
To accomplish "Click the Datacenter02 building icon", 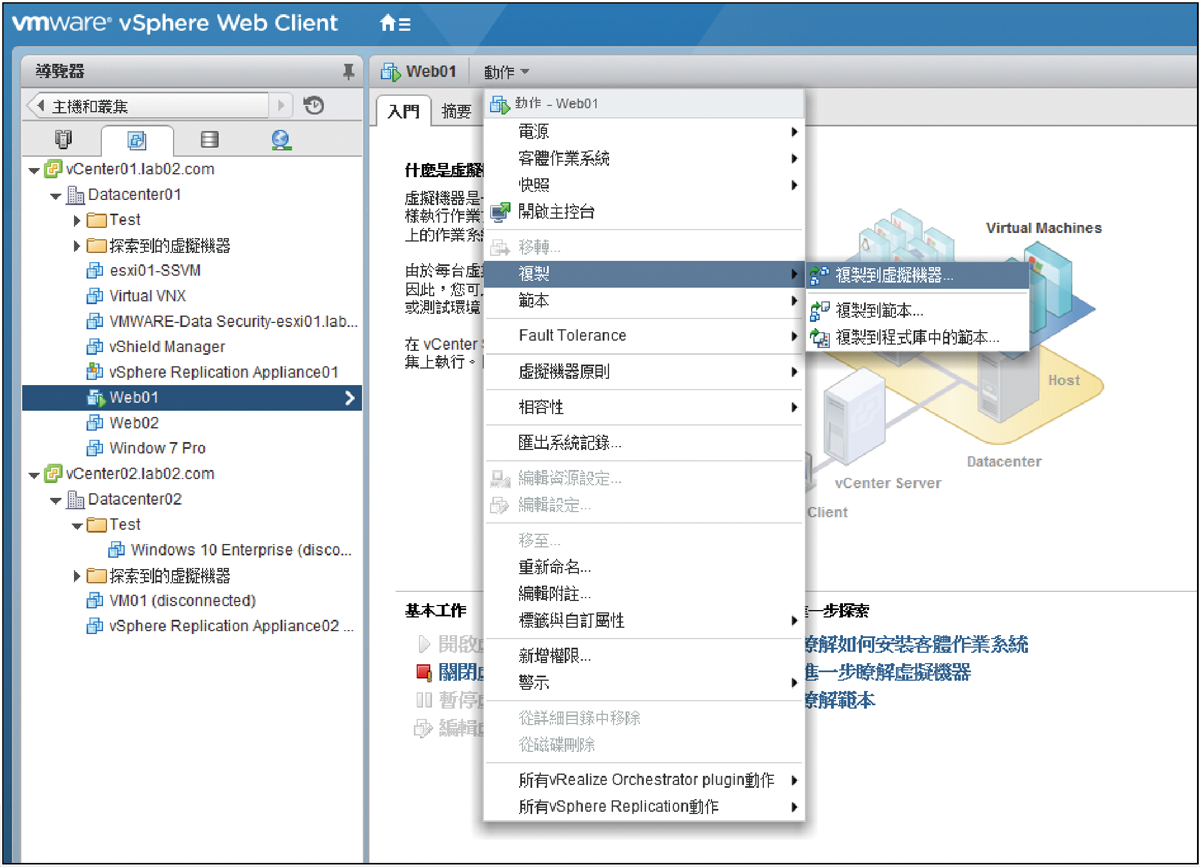I will coord(76,499).
